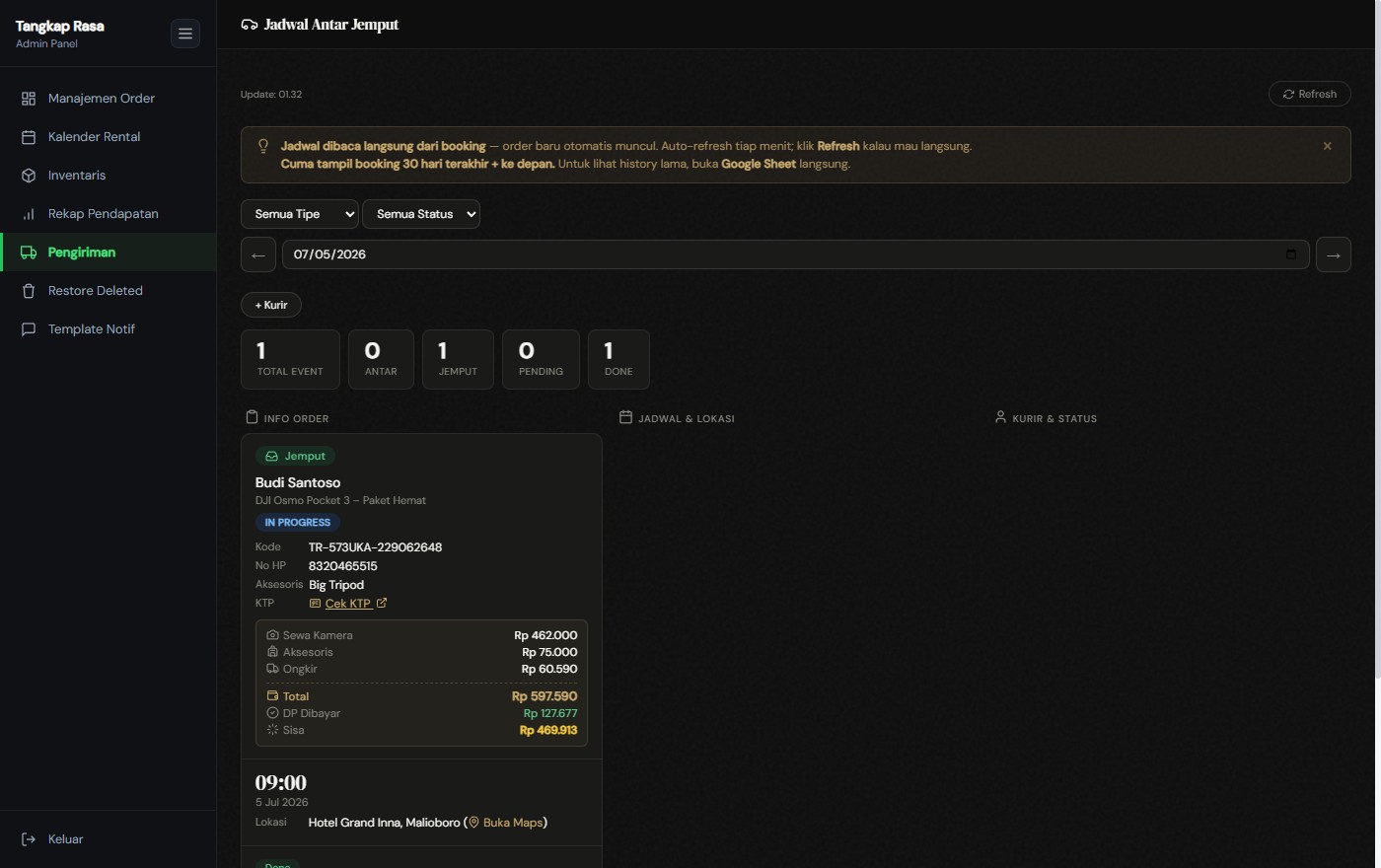Toggle the sidebar hamburger menu

(x=184, y=34)
